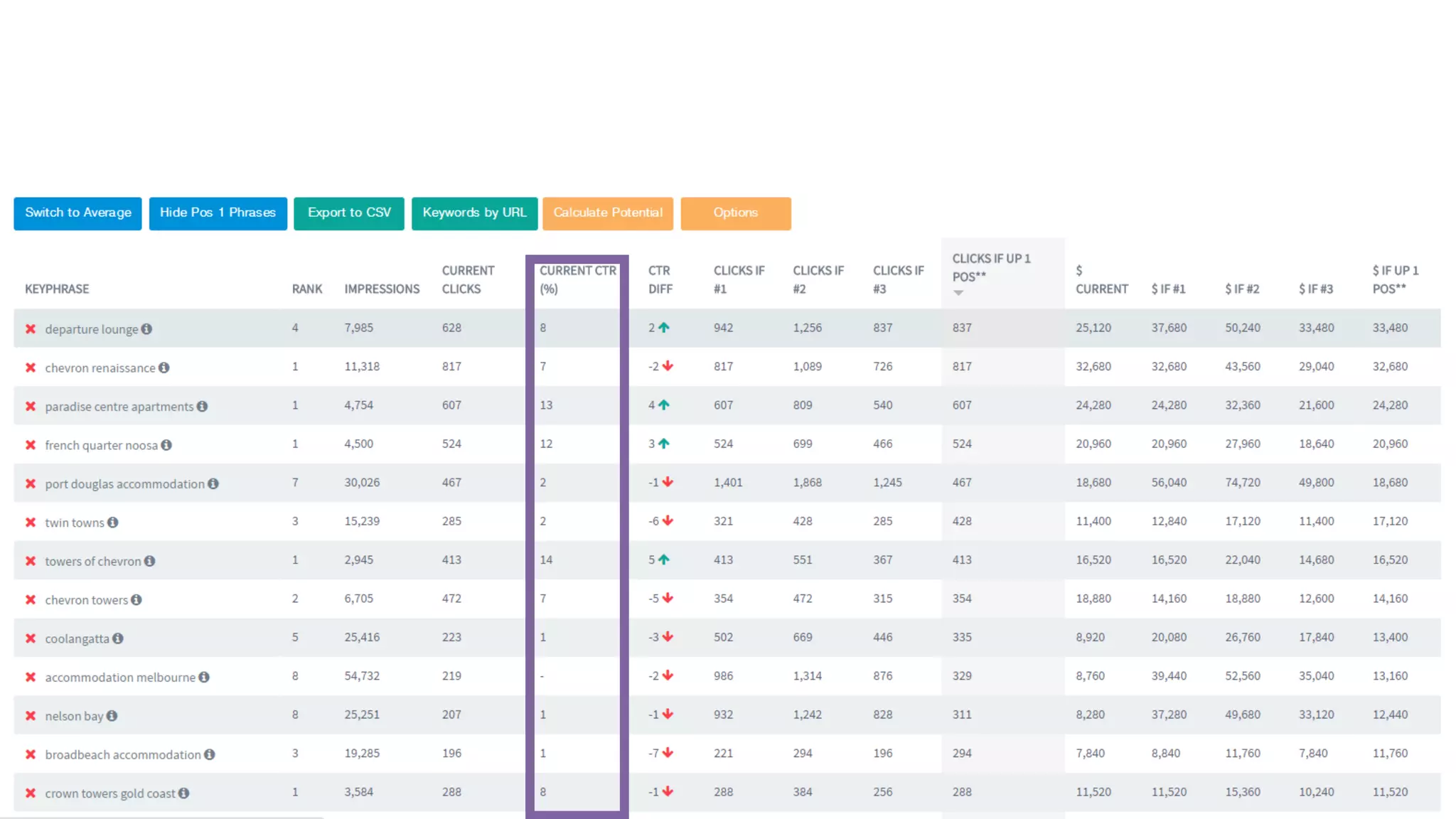The width and height of the screenshot is (1456, 819).
Task: Toggle Switch to Average view
Action: [x=77, y=213]
